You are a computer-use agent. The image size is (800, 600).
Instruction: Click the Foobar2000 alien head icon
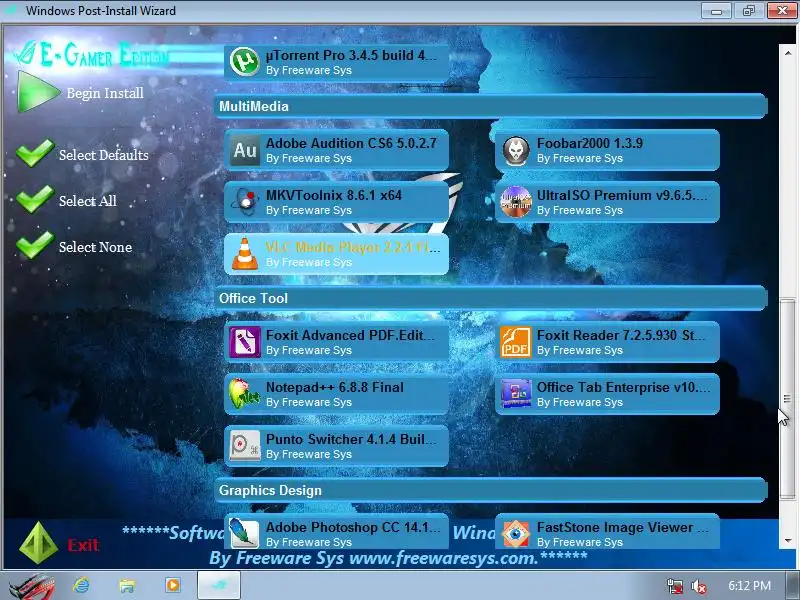pos(516,150)
